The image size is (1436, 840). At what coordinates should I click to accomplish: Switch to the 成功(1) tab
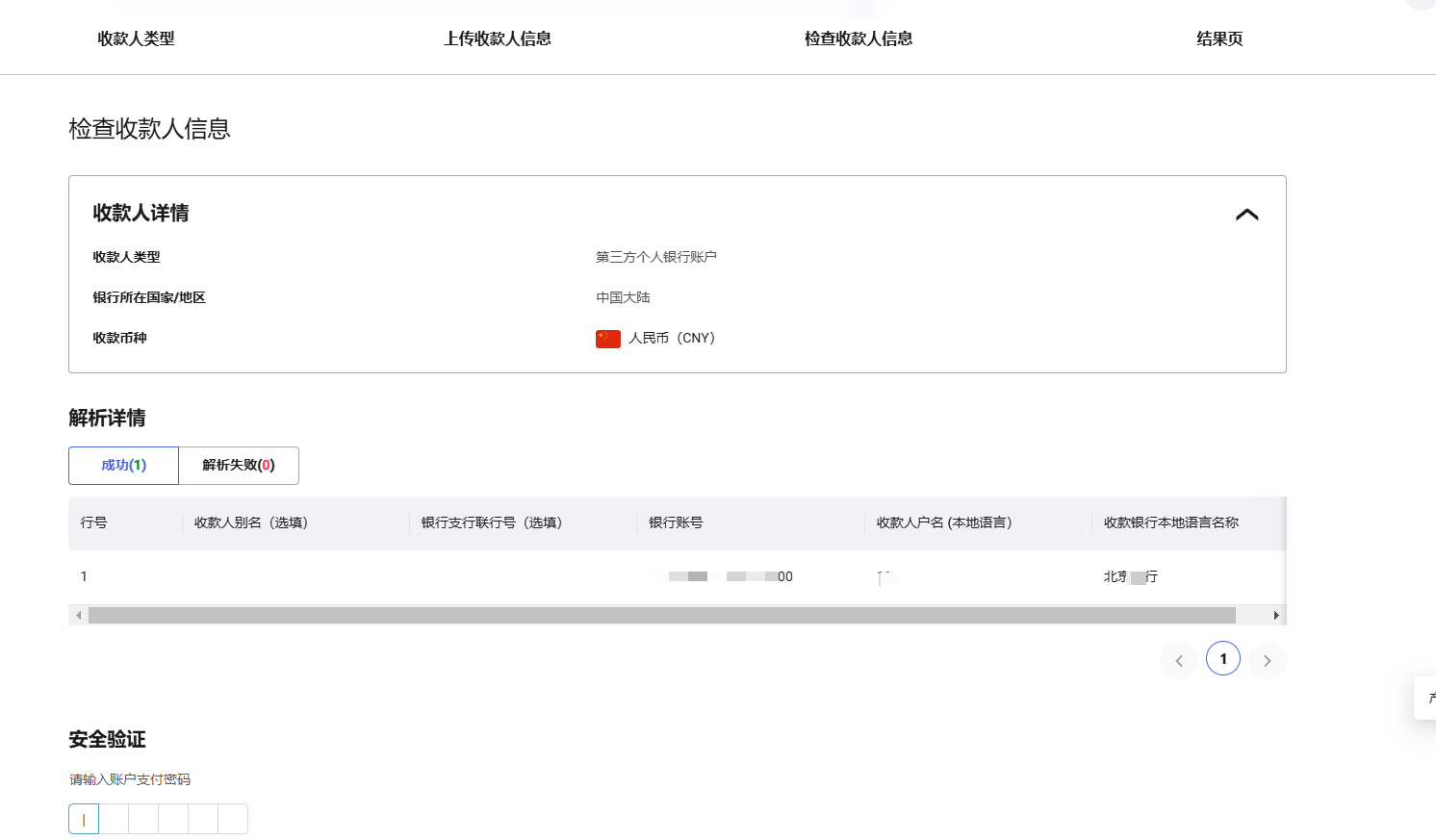[x=123, y=466]
